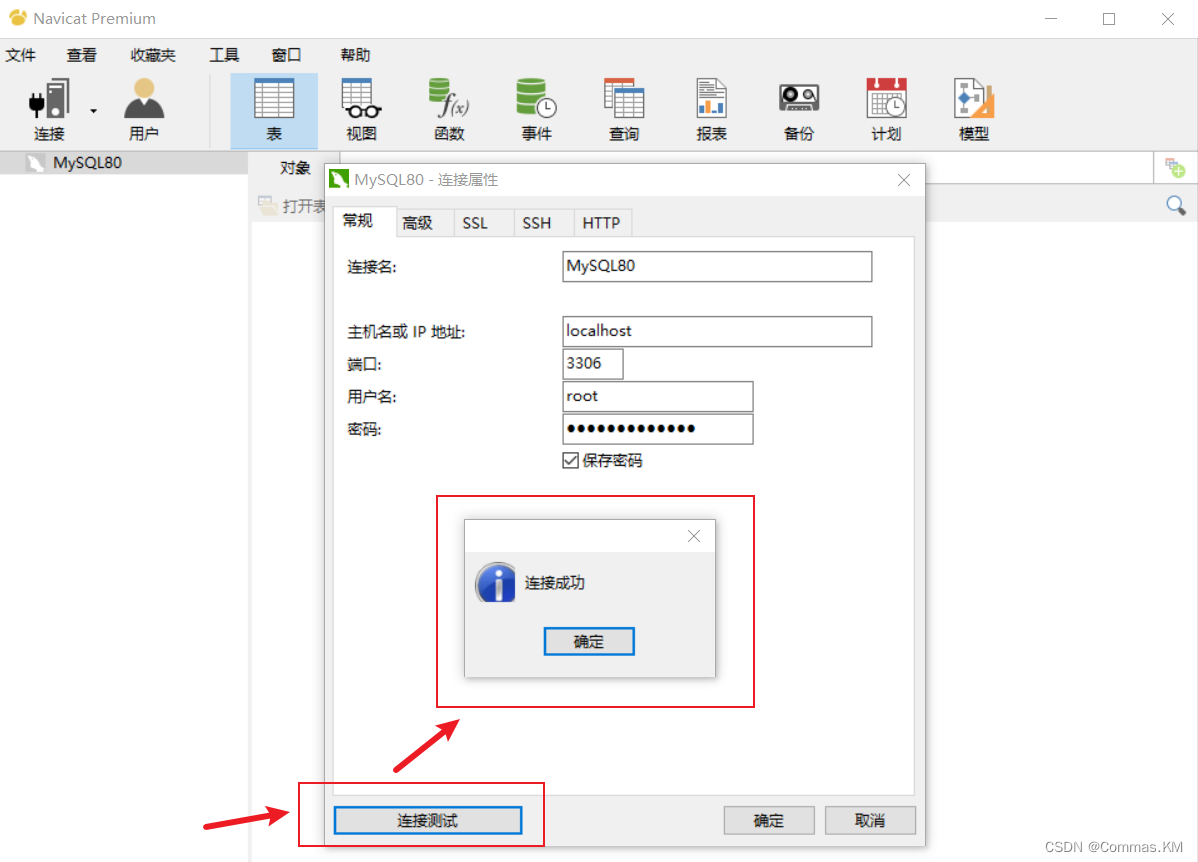Open the Function (函数) toolbar icon
1198x862 pixels.
(449, 110)
